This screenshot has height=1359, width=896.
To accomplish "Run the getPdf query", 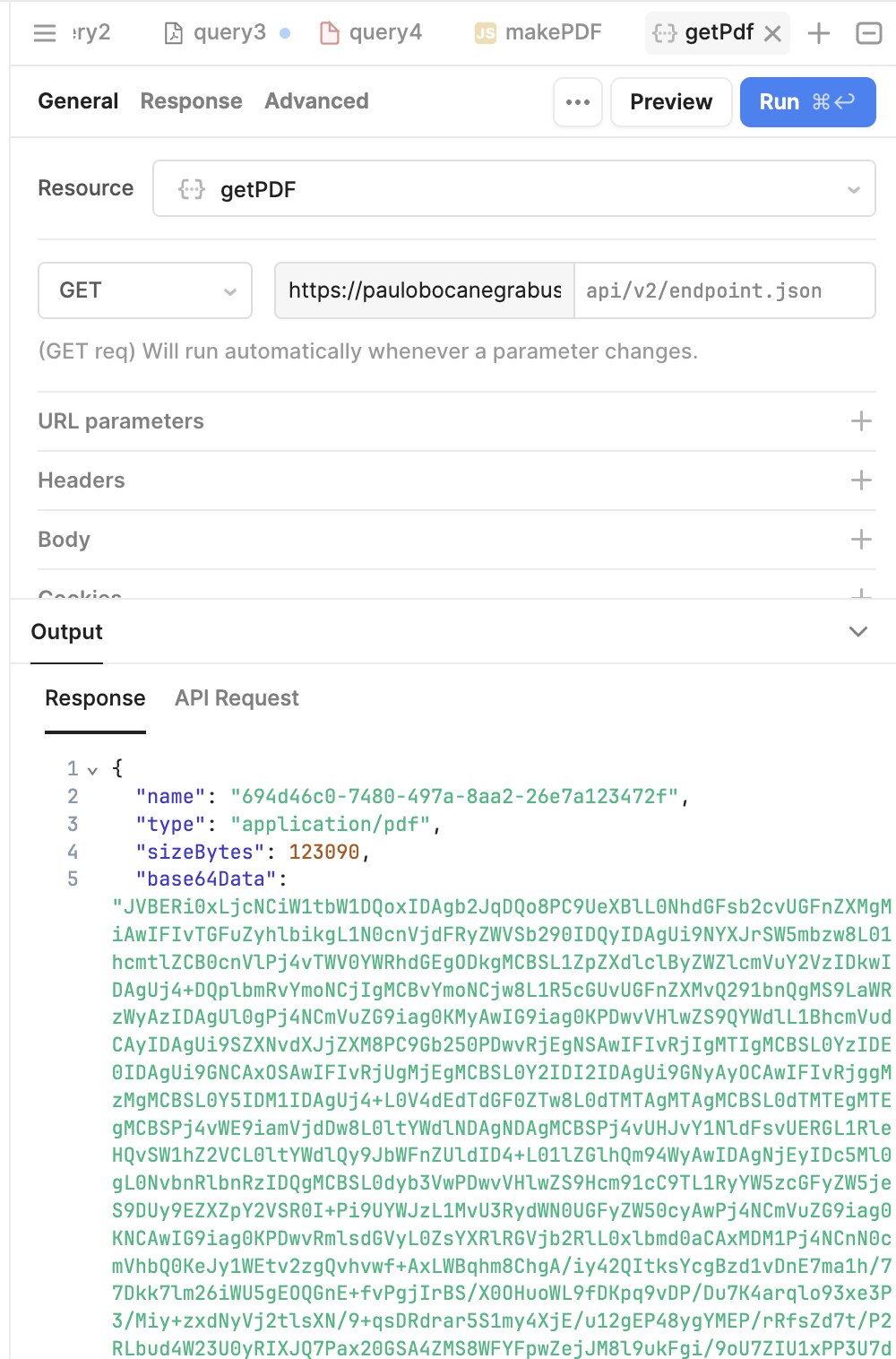I will tap(806, 102).
